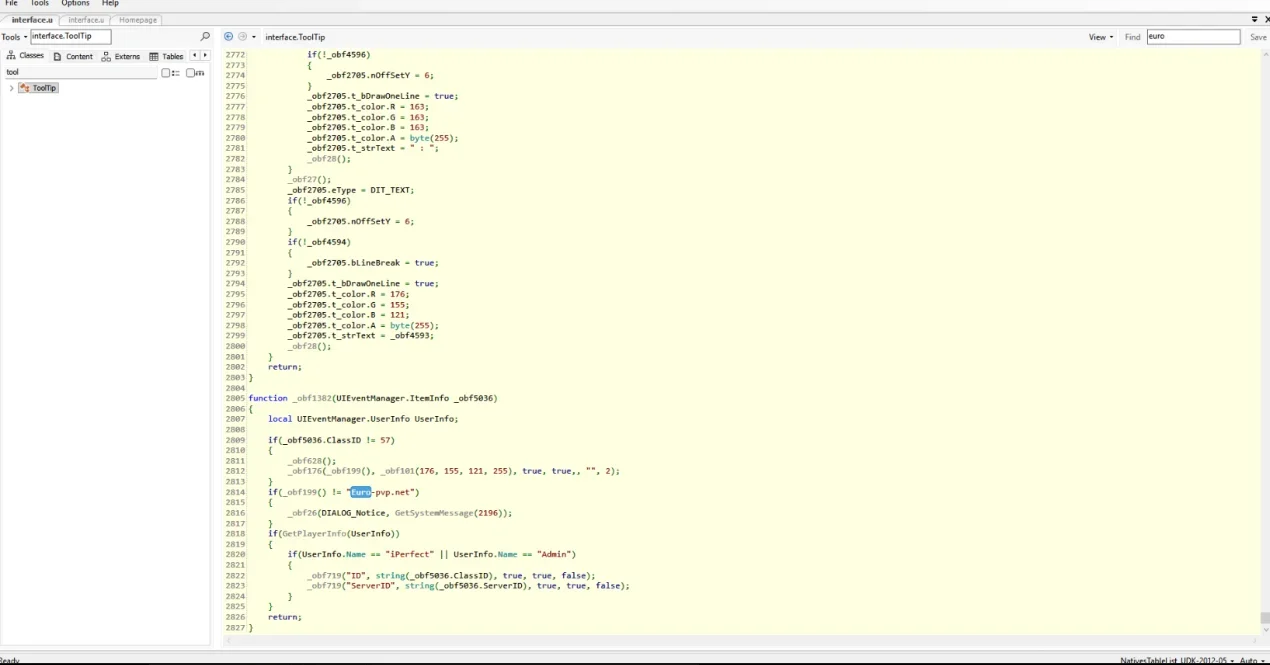Open the document list dropdown icon
The width and height of the screenshot is (1270, 665).
tap(1255, 19)
